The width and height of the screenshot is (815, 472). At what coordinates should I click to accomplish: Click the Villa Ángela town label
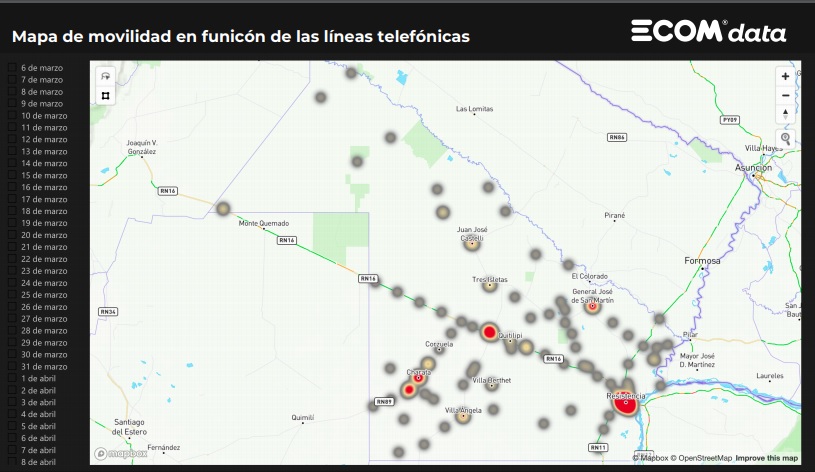tap(463, 410)
